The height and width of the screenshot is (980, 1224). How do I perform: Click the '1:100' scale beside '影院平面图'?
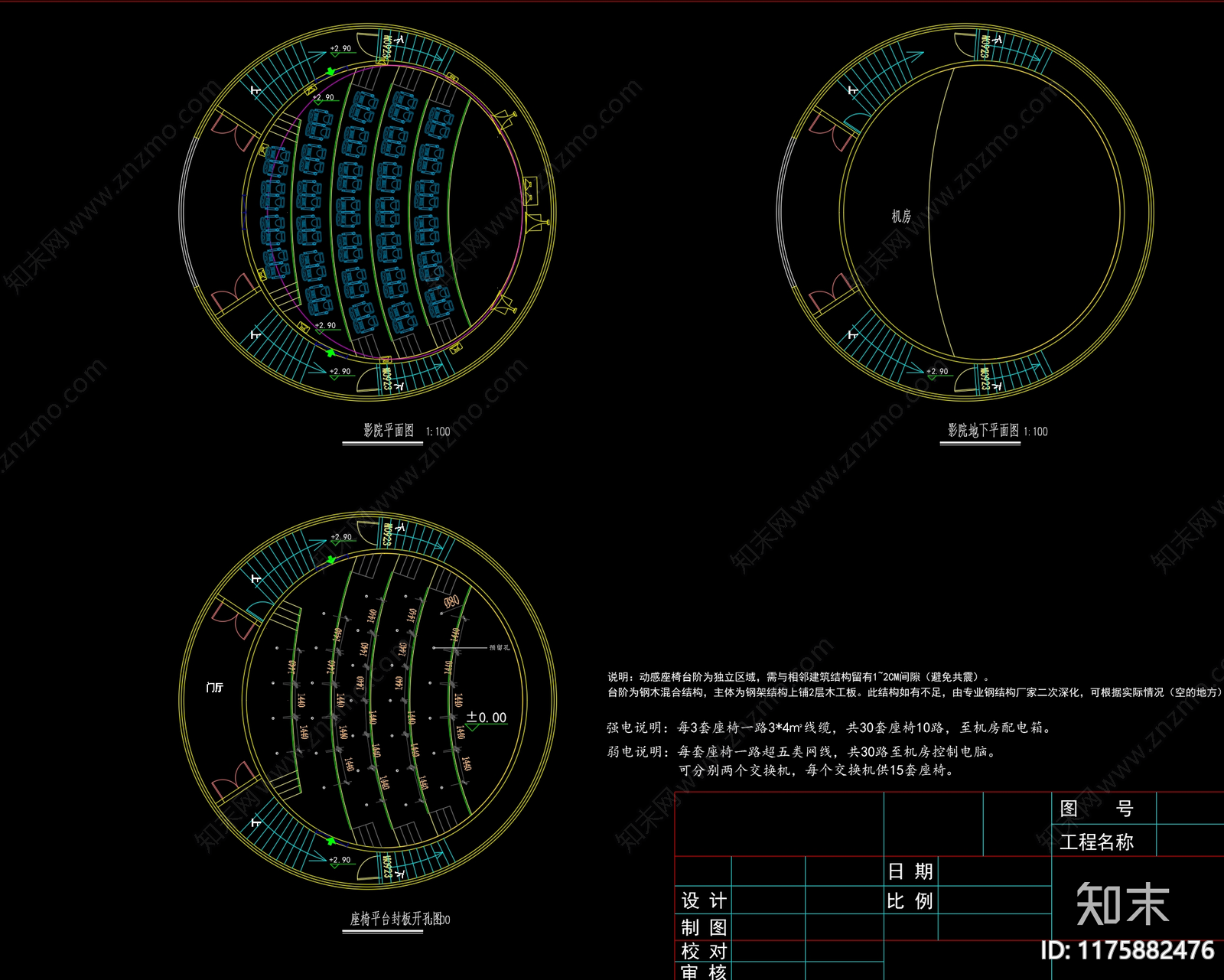[x=438, y=432]
